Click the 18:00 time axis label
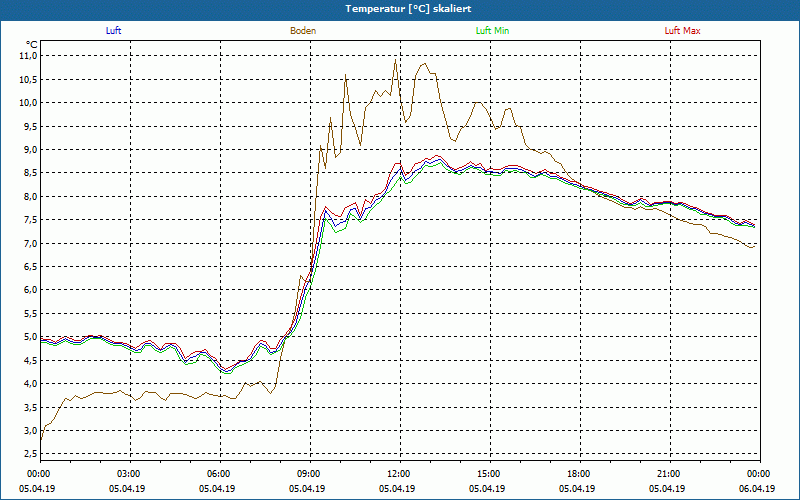 [581, 474]
